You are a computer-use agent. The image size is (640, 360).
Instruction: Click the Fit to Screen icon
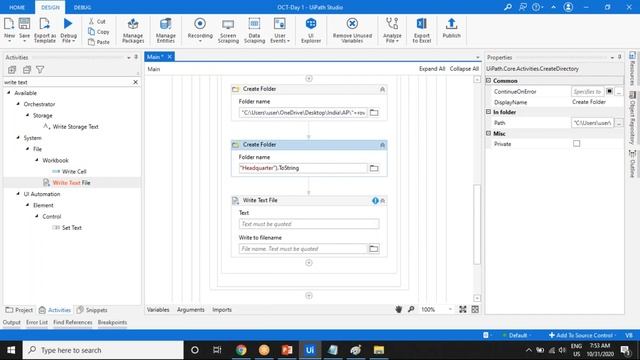(462, 310)
